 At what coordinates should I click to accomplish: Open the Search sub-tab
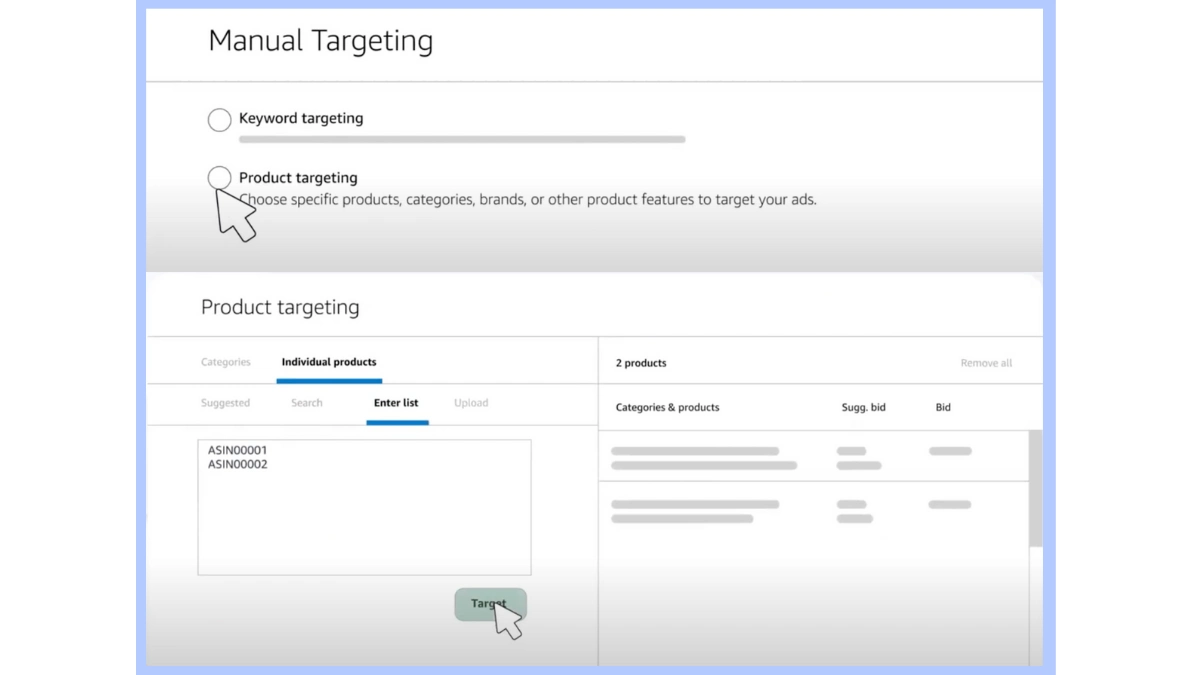[307, 403]
